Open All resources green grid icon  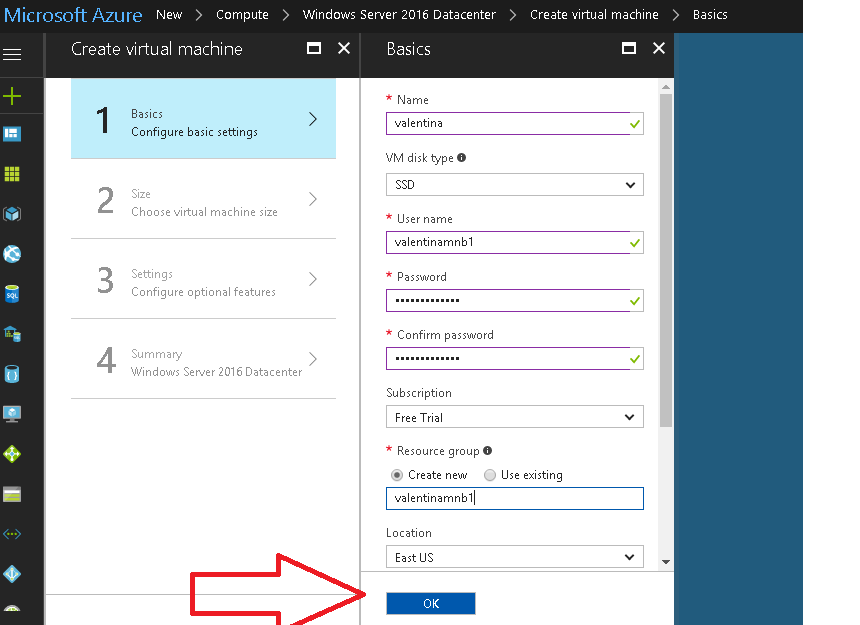(x=12, y=174)
